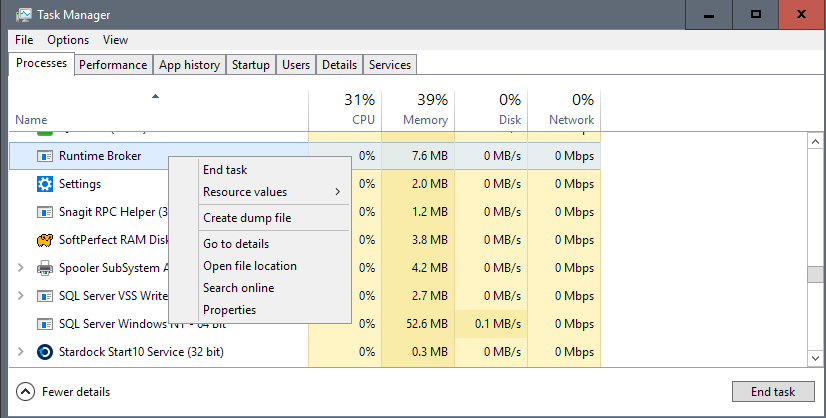Click the 52.6 MB memory value

pos(427,324)
